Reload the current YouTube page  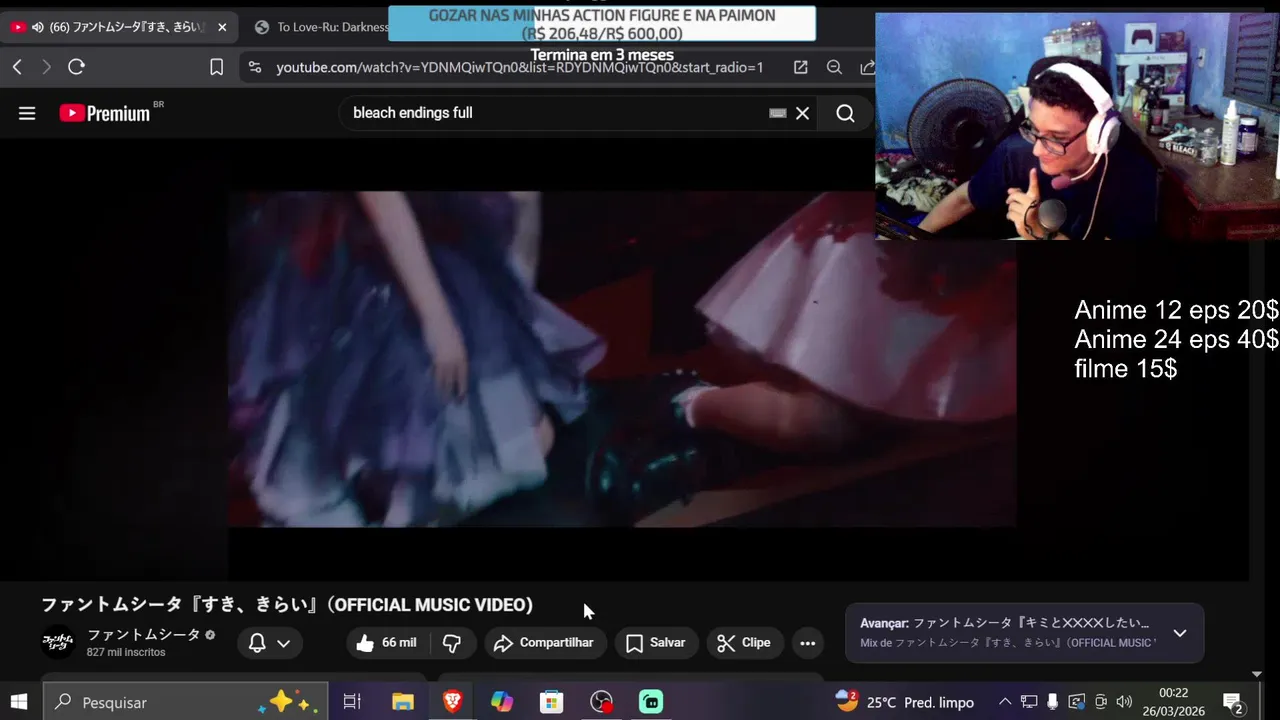(76, 67)
